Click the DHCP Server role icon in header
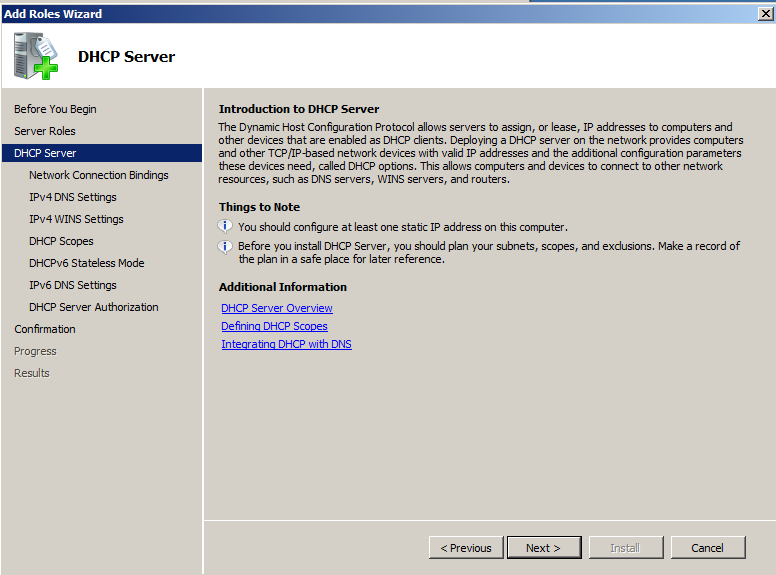Viewport: 776px width, 575px height. pos(36,56)
